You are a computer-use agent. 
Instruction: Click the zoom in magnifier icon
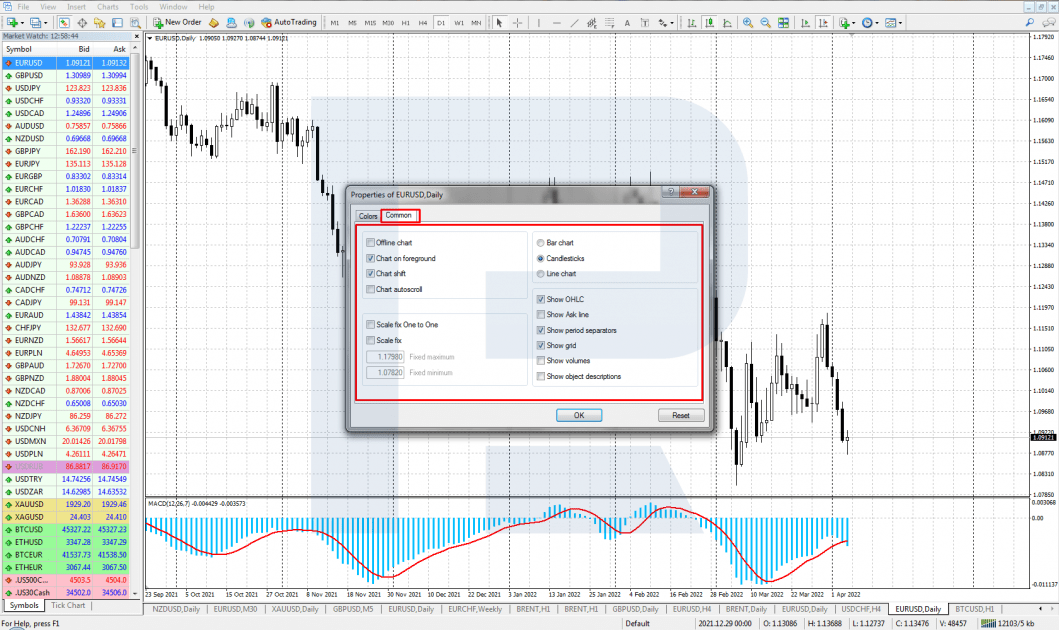coord(748,22)
